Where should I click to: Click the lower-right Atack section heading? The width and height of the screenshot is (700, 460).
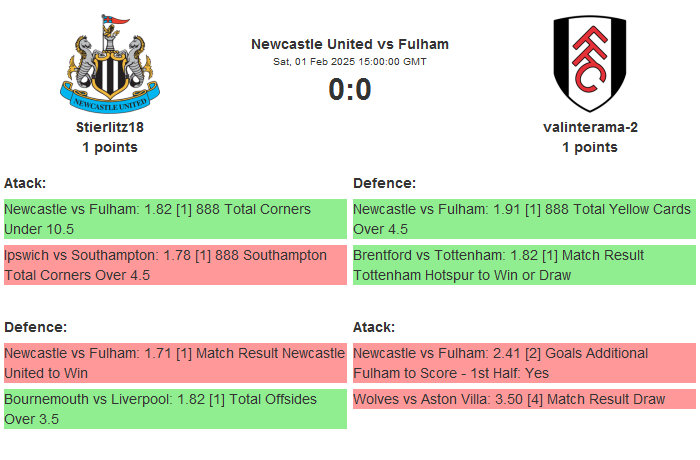pyautogui.click(x=374, y=327)
